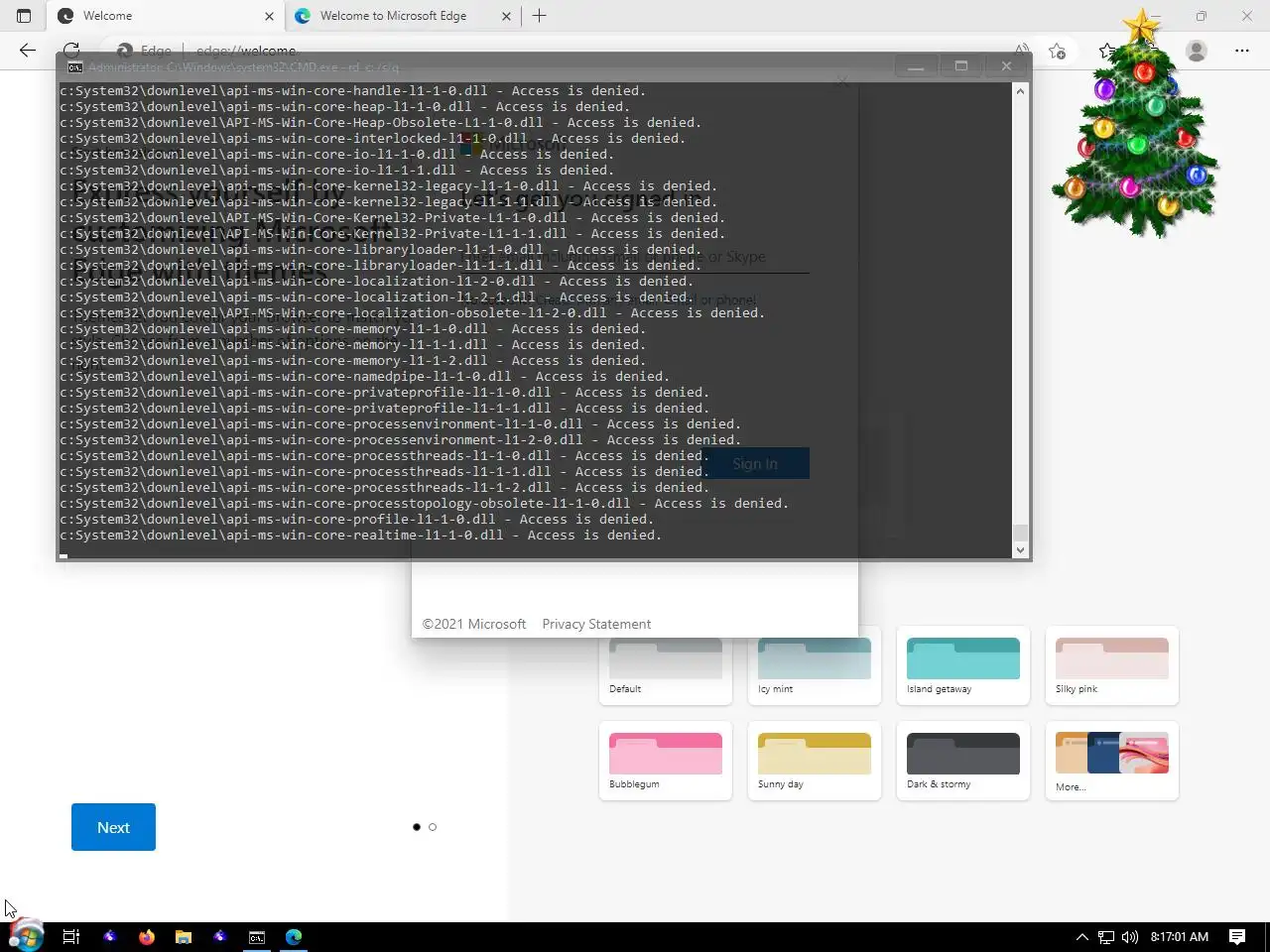Select the Default theme
Screen dimensions: 1270x952
[666, 667]
